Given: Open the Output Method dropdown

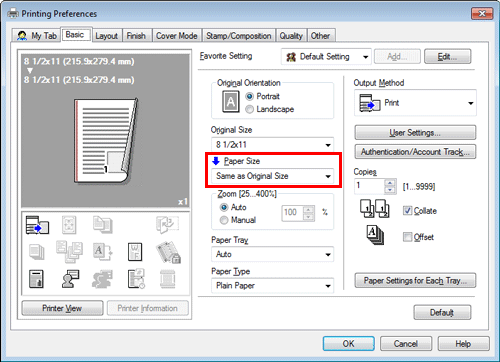Looking at the screenshot, I should (415, 103).
